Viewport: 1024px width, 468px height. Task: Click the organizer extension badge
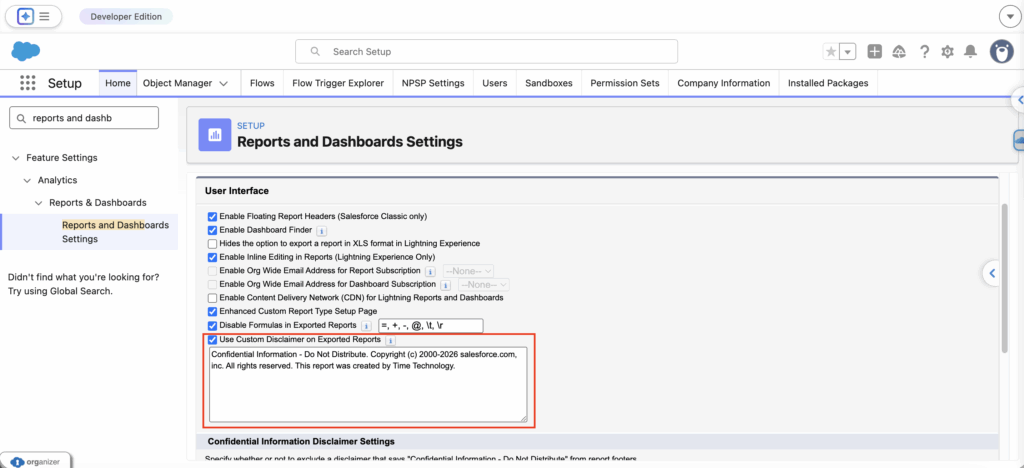[36, 461]
